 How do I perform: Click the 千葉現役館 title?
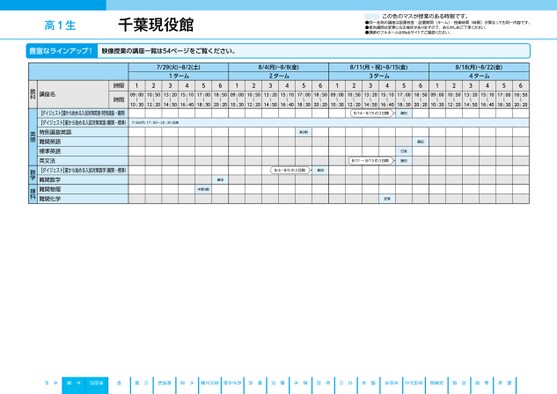[156, 25]
